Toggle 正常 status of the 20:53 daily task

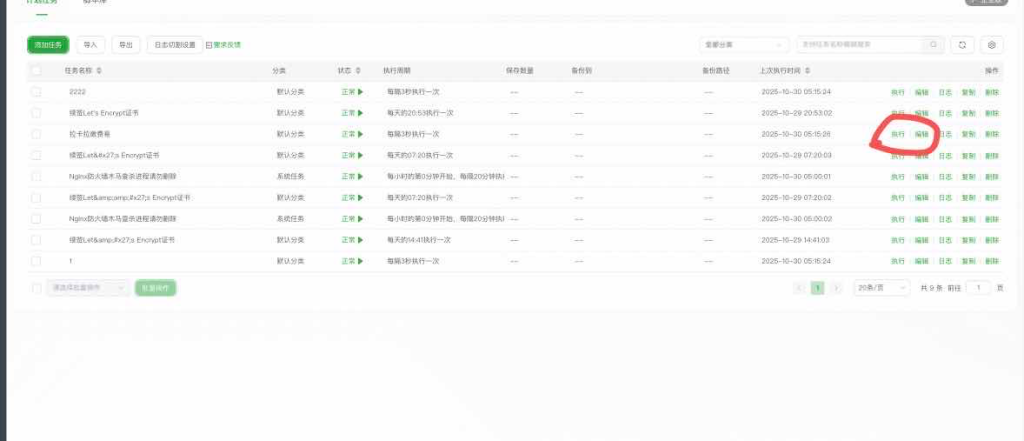click(x=352, y=113)
